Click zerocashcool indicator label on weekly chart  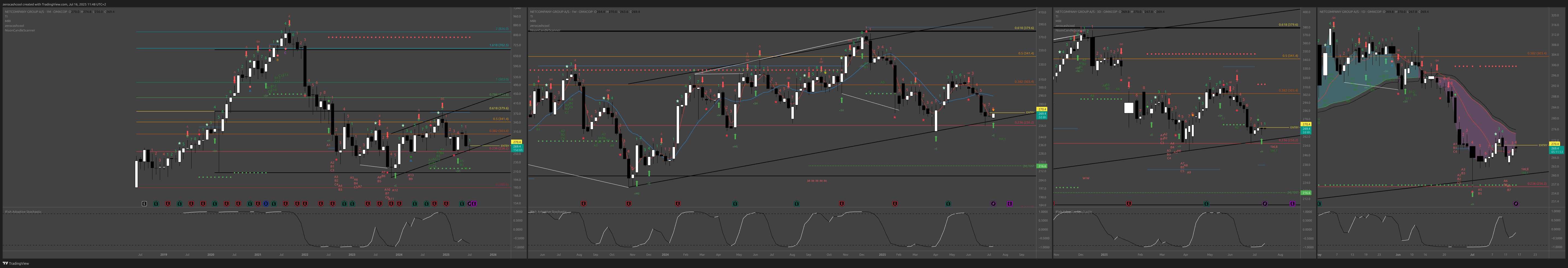540,26
